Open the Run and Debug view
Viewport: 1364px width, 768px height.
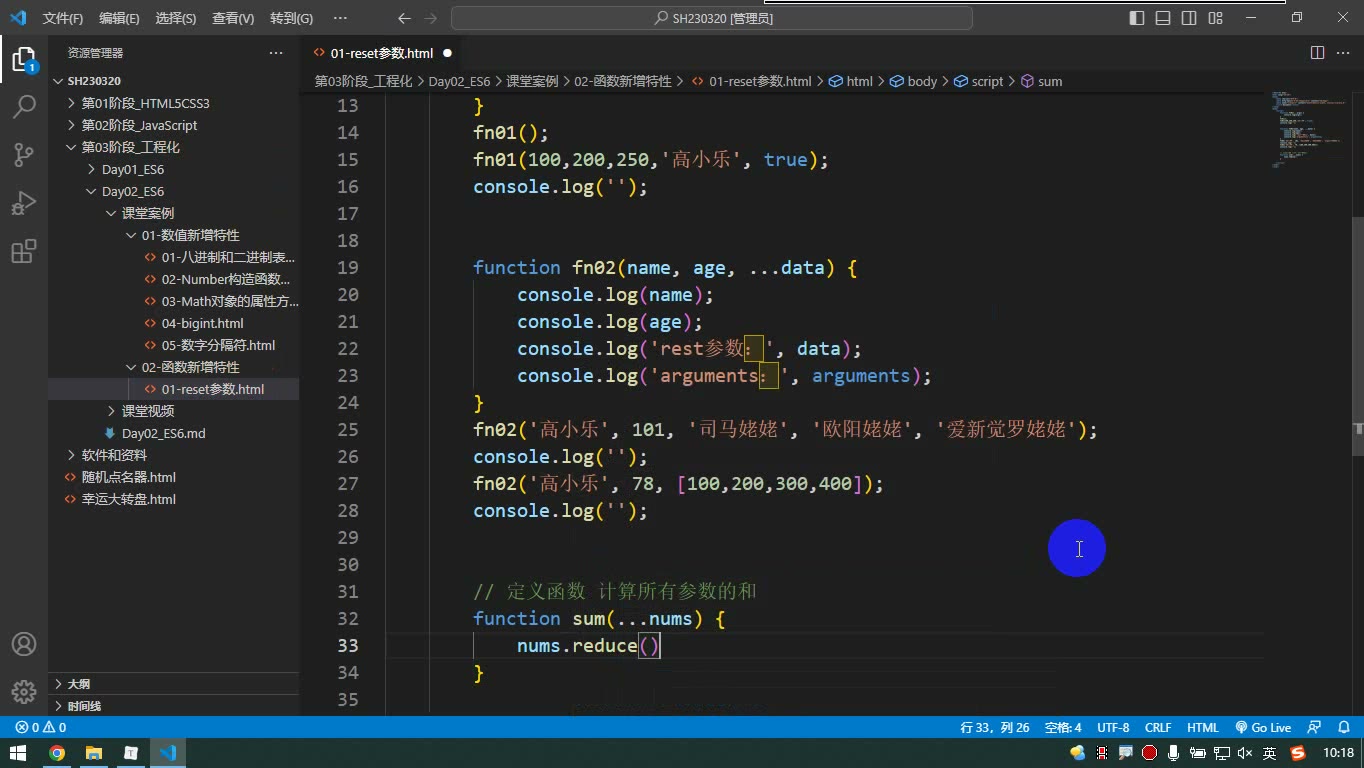tap(24, 203)
